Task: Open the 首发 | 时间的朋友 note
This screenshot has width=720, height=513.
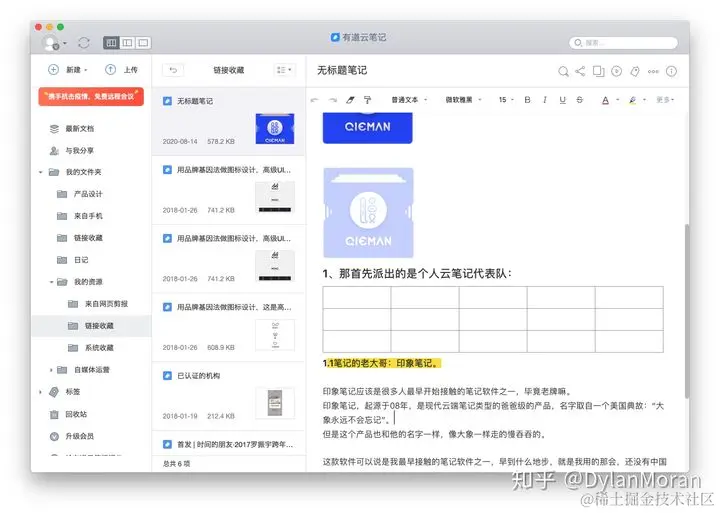Action: pyautogui.click(x=228, y=444)
